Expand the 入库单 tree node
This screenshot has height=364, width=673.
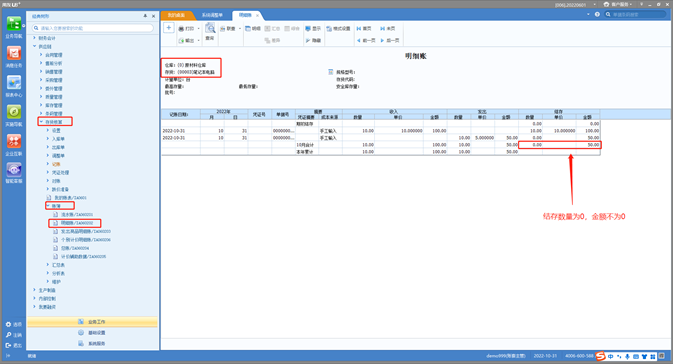coord(48,139)
